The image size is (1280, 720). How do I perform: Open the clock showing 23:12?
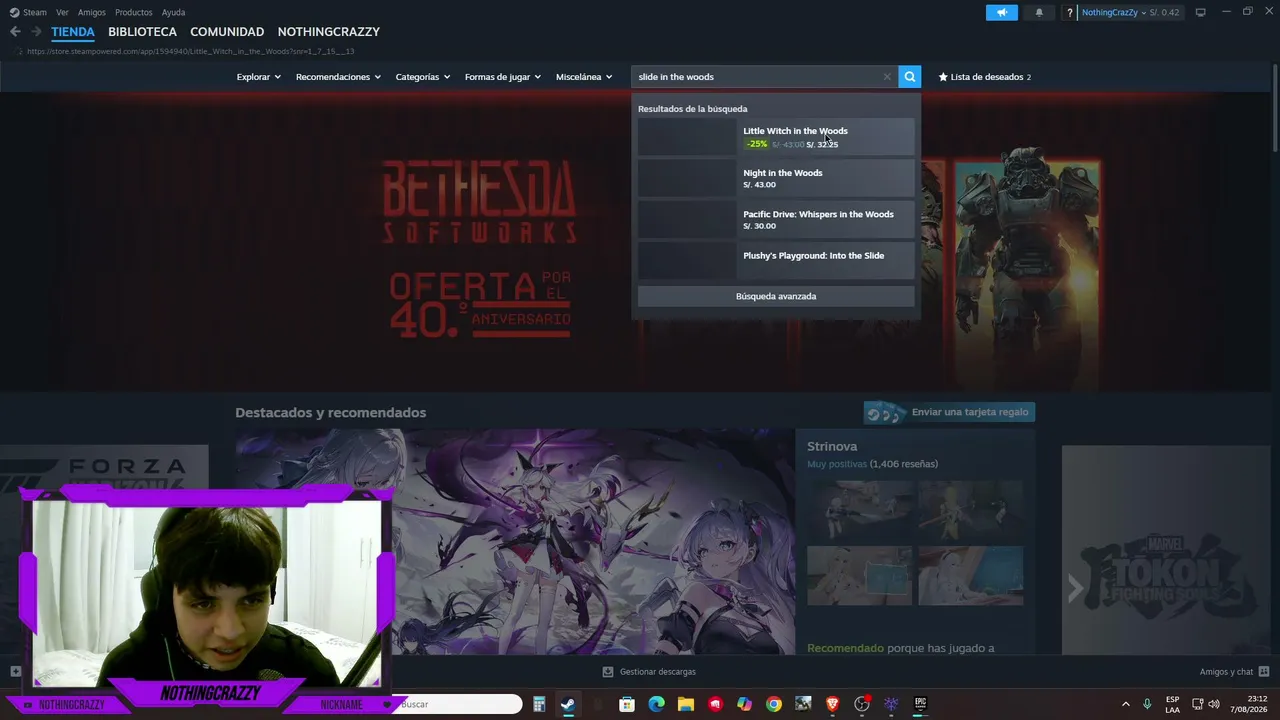click(x=1249, y=704)
